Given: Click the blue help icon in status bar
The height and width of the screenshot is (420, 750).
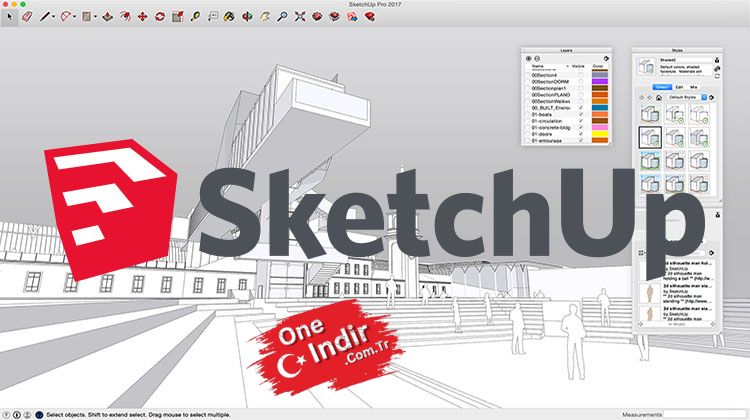Looking at the screenshot, I should click(39, 415).
